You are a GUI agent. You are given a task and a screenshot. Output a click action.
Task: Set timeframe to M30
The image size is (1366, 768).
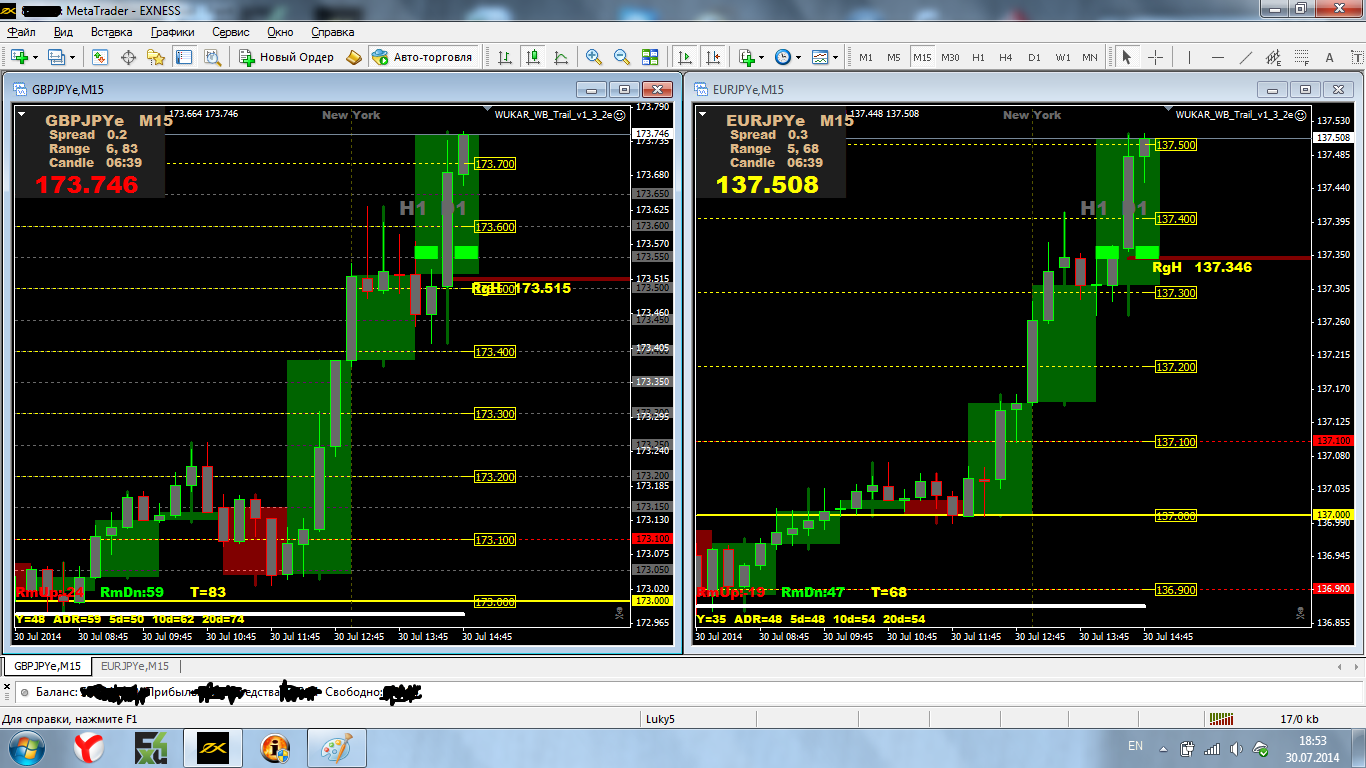(950, 57)
